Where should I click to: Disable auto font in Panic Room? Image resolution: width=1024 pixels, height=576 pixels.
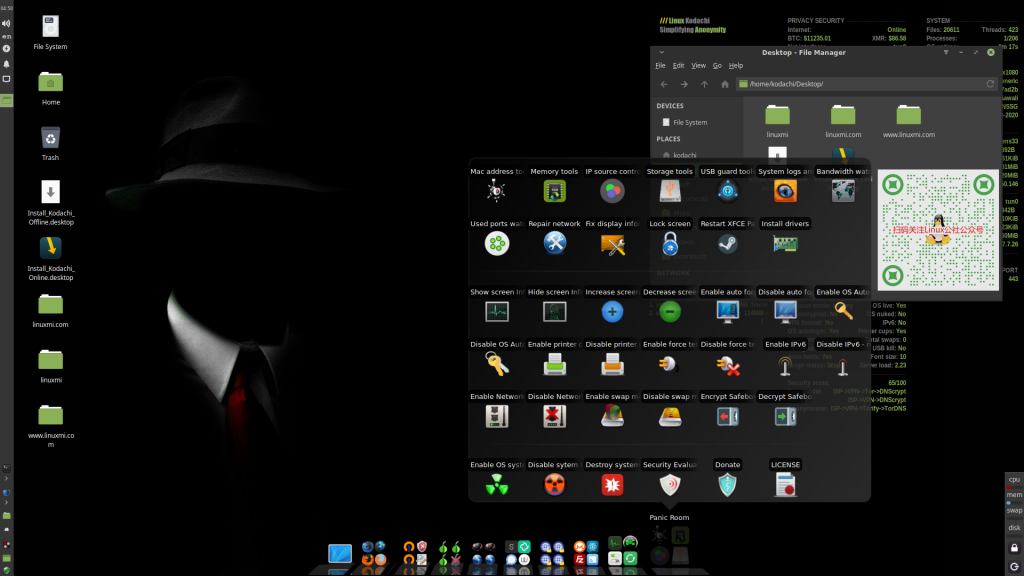click(785, 312)
